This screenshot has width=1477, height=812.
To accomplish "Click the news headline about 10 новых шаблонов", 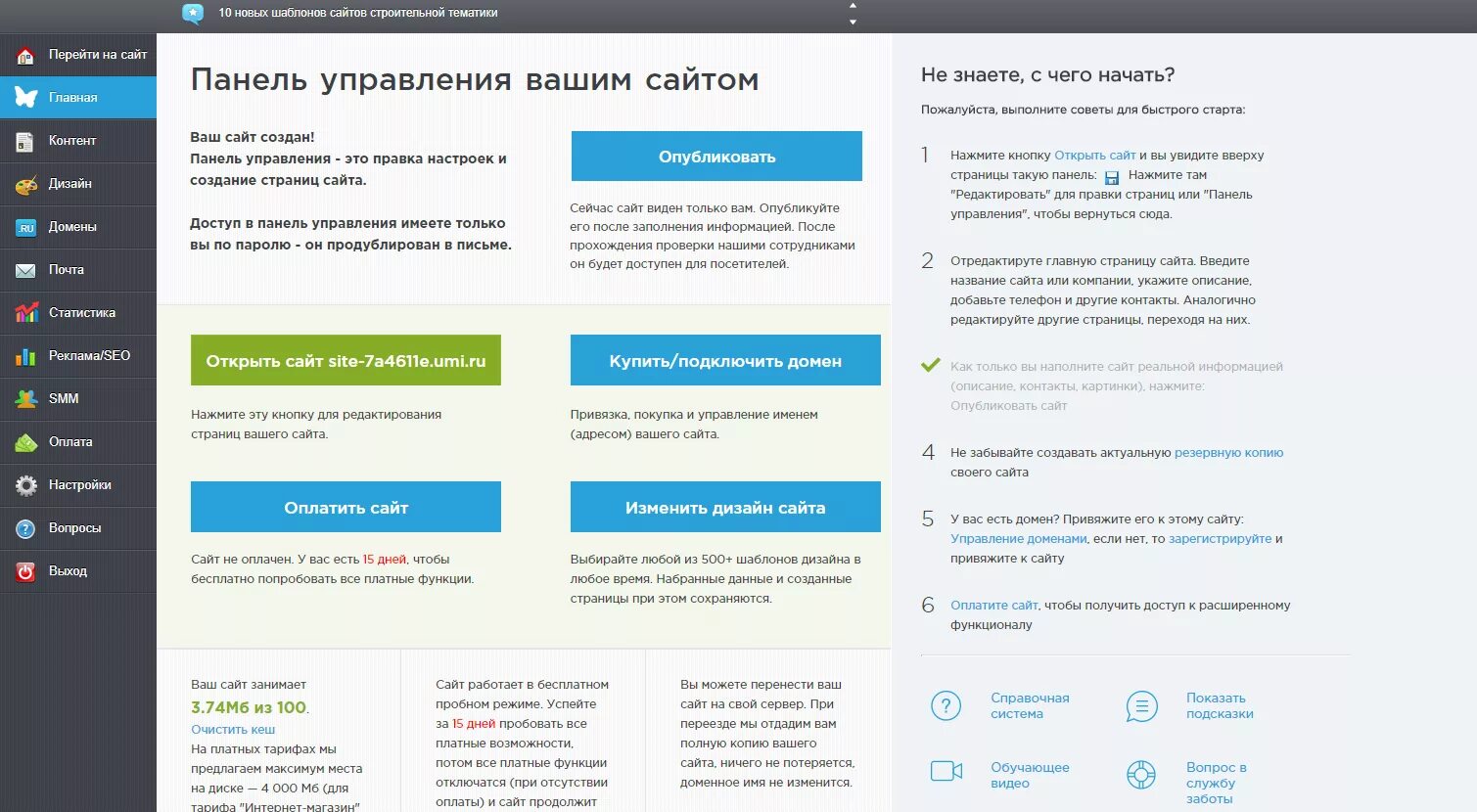I will click(358, 13).
